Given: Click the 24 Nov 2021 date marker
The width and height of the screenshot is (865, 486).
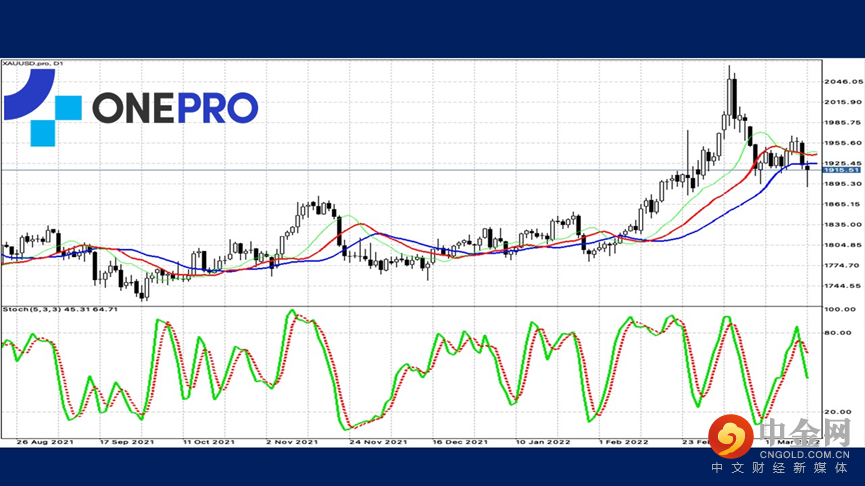Looking at the screenshot, I should coord(378,442).
